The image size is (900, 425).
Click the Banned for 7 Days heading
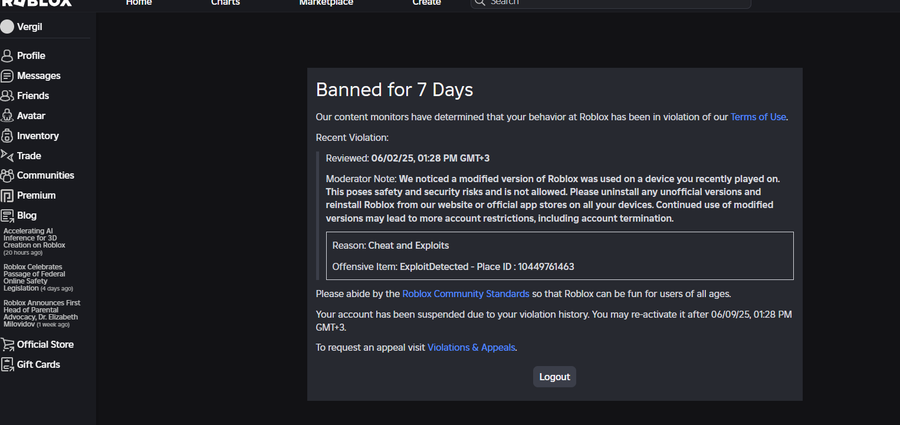[394, 90]
